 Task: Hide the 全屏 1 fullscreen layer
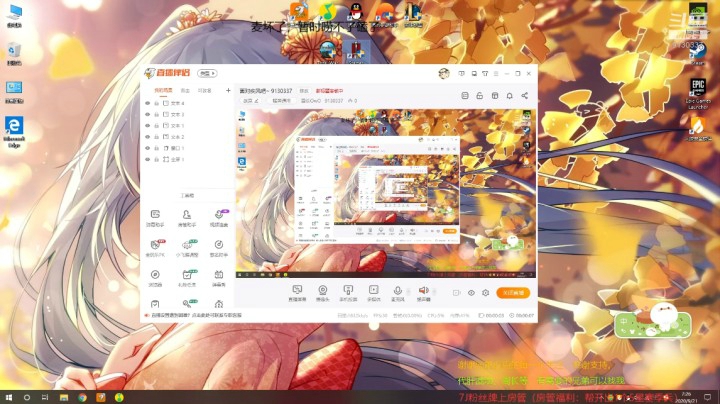pyautogui.click(x=147, y=159)
